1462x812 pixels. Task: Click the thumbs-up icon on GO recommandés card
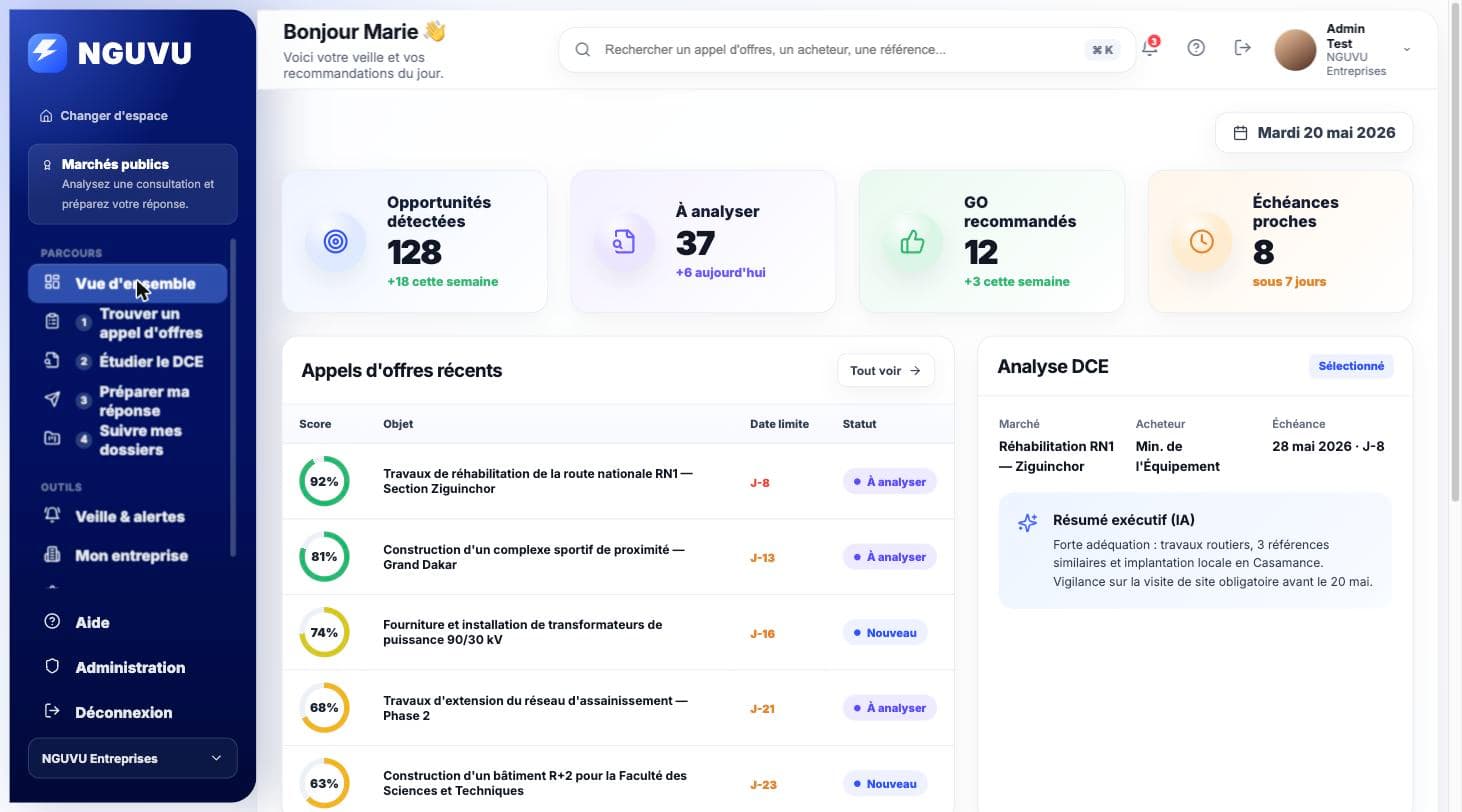click(912, 241)
